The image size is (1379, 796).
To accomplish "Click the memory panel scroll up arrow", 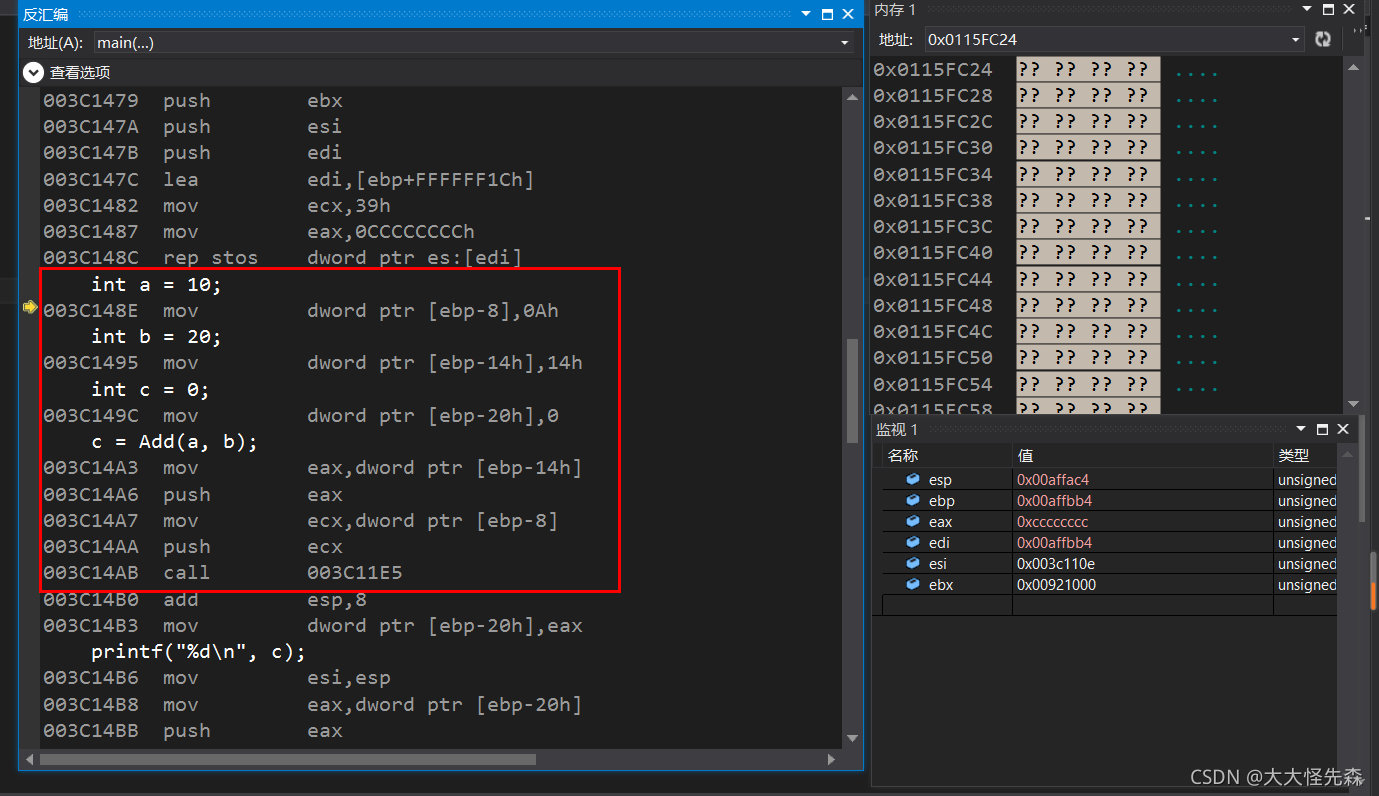I will [x=1353, y=66].
